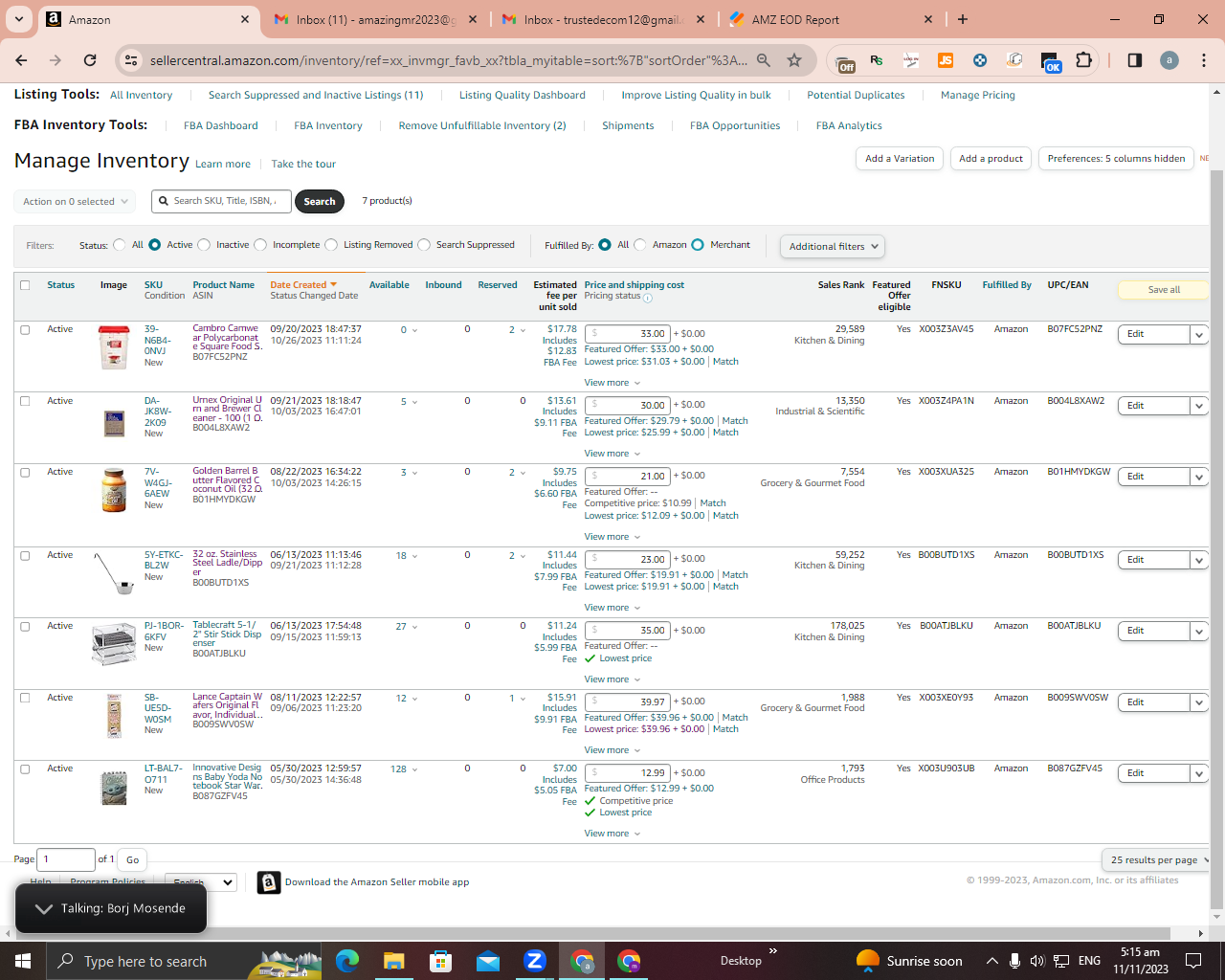1225x980 pixels.
Task: Open the tab search dropdown arrow
Action: tap(19, 19)
